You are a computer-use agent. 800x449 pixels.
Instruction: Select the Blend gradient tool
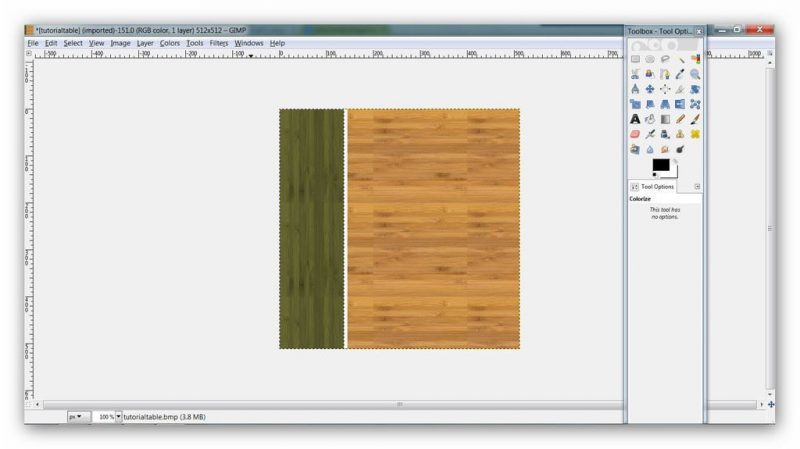point(665,119)
